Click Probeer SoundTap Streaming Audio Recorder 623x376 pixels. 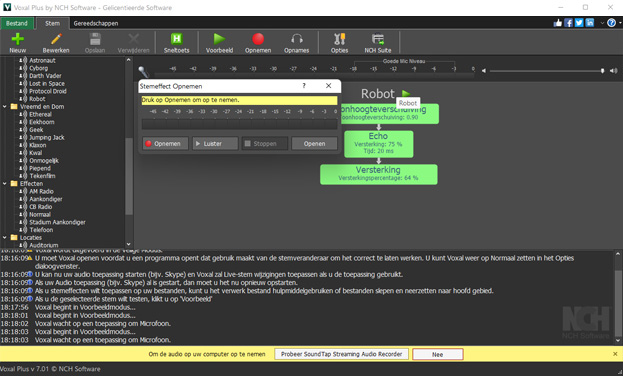click(341, 354)
